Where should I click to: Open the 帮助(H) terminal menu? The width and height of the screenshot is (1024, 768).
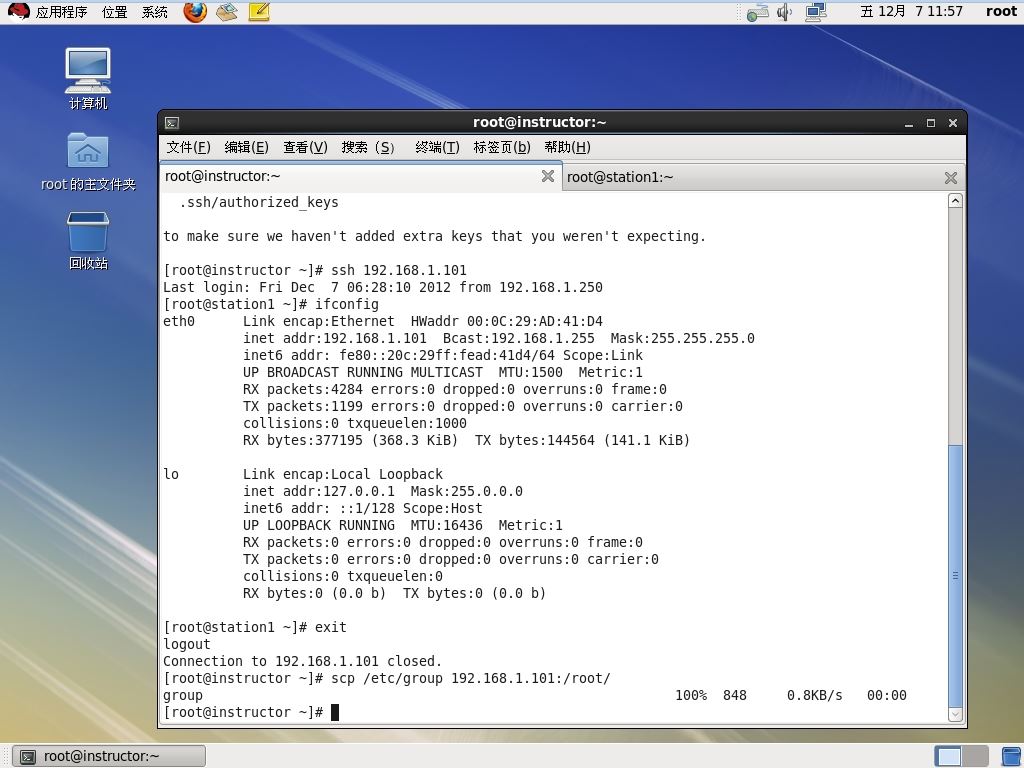(x=567, y=148)
